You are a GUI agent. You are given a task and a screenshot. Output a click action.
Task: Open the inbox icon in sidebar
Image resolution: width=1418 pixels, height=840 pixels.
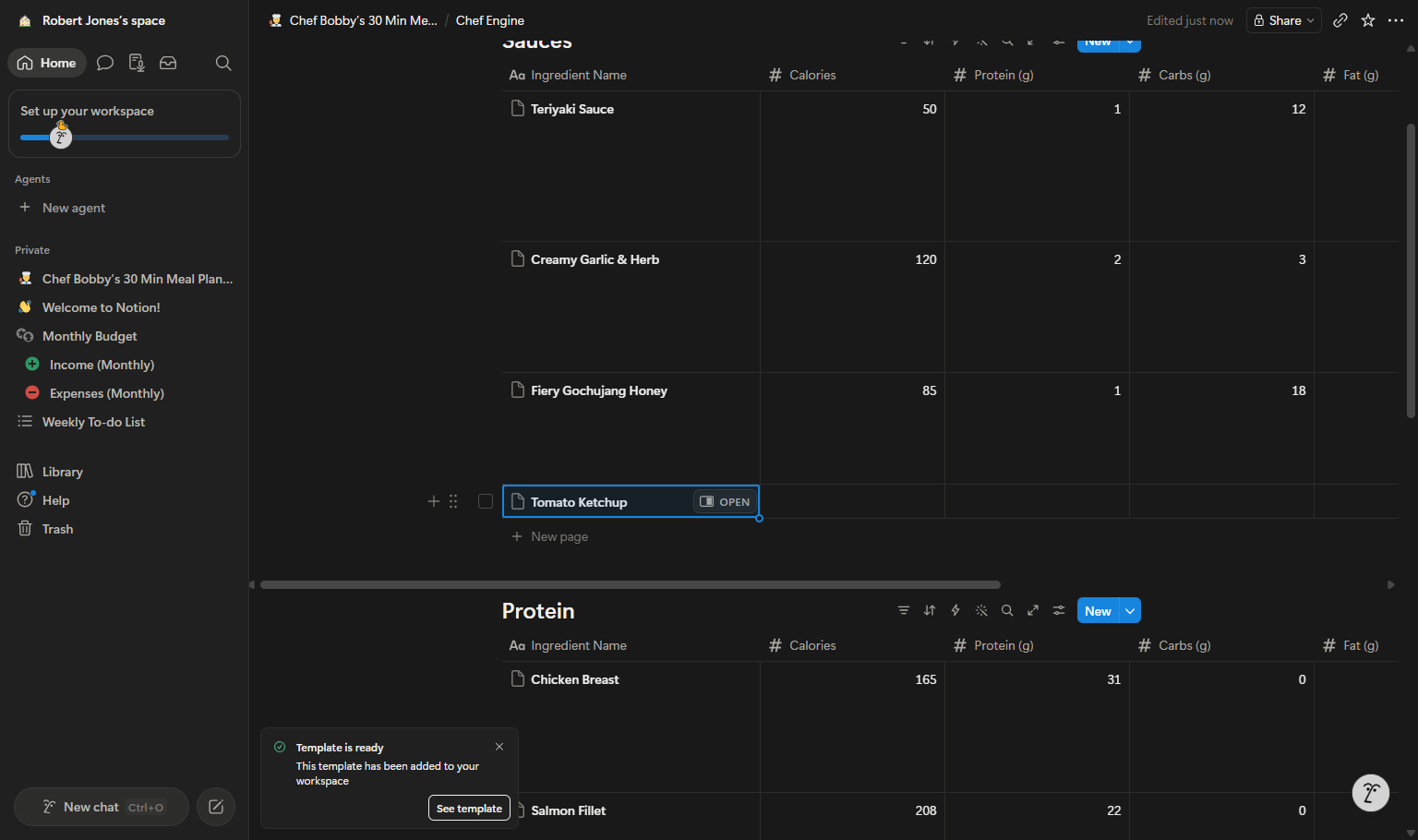[x=168, y=63]
